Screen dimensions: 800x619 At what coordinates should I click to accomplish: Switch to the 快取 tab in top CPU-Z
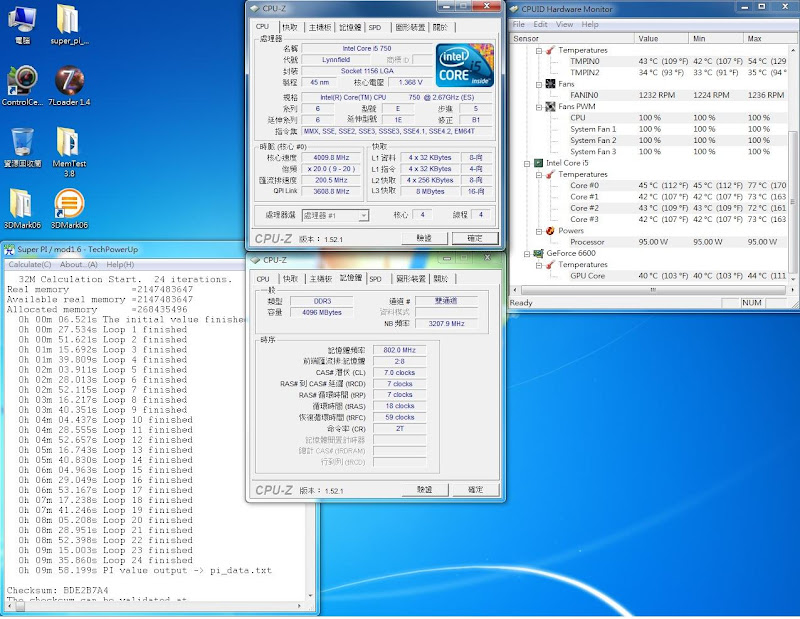tap(290, 27)
